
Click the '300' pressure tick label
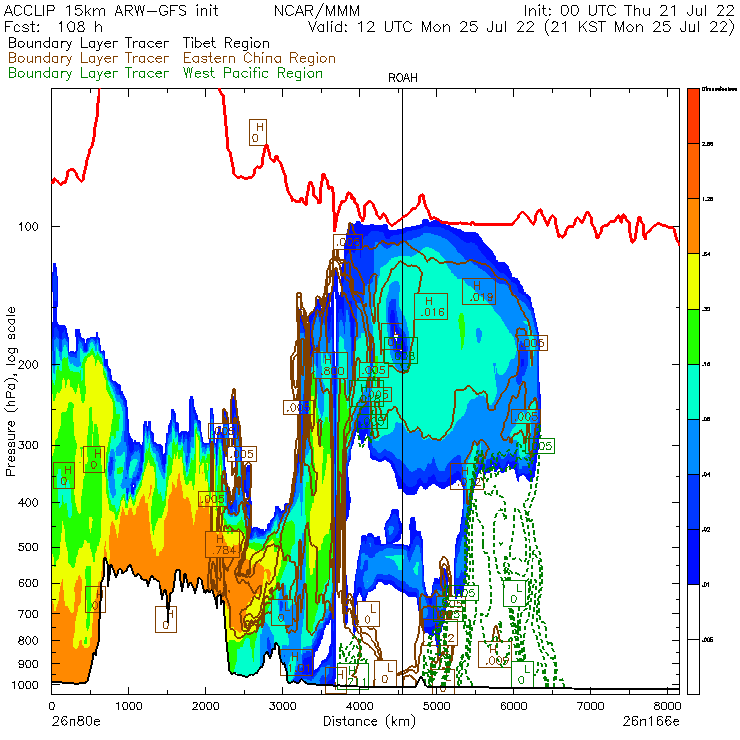click(x=28, y=445)
